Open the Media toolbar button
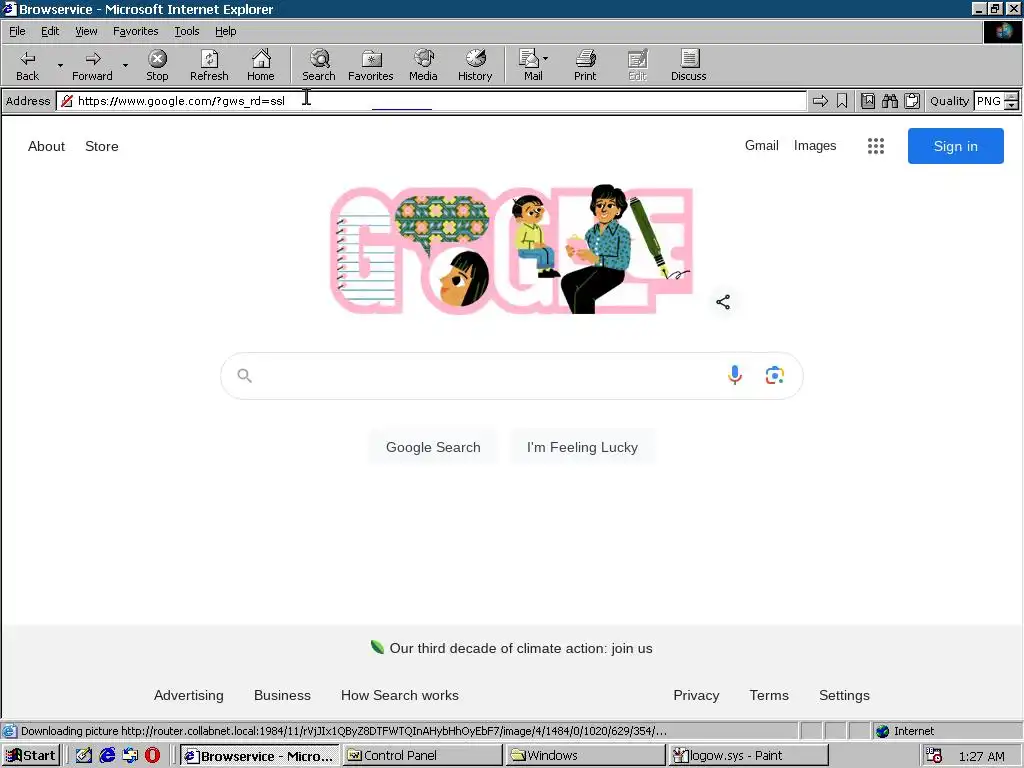 pyautogui.click(x=423, y=65)
